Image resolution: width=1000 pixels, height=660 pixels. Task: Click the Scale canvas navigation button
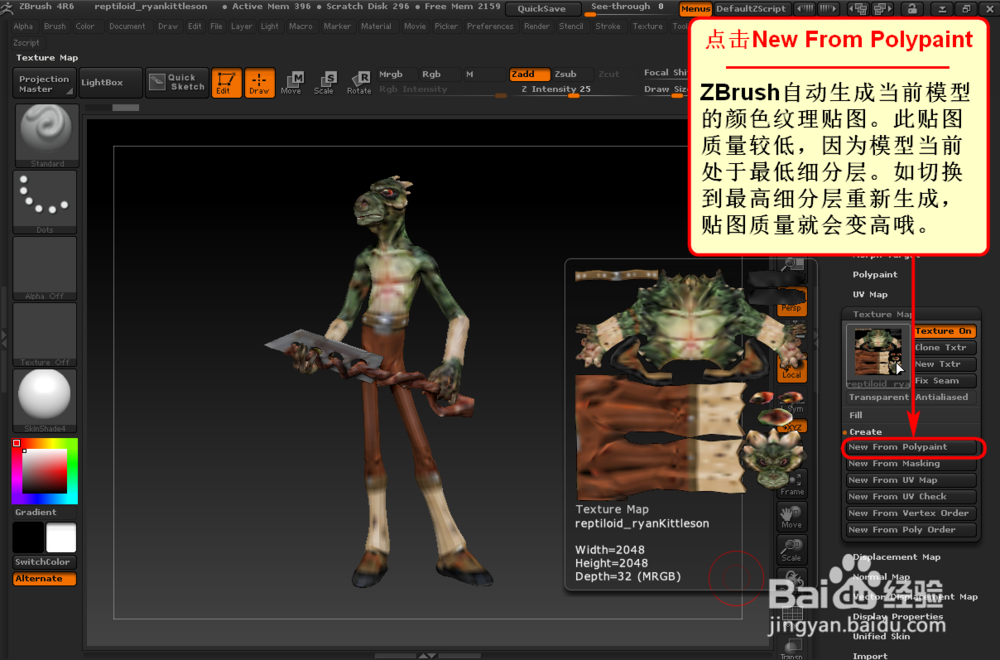pos(791,550)
